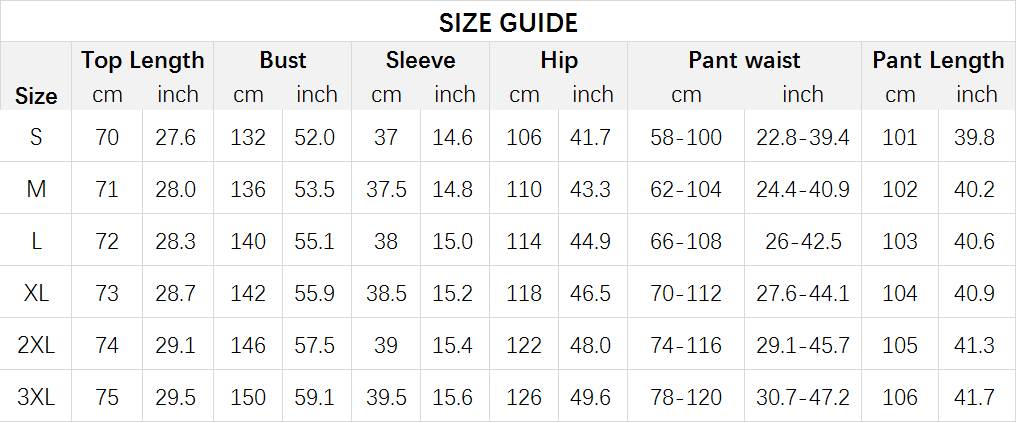Select the Top Length column header
Screen dimensions: 1017x423
point(143,60)
